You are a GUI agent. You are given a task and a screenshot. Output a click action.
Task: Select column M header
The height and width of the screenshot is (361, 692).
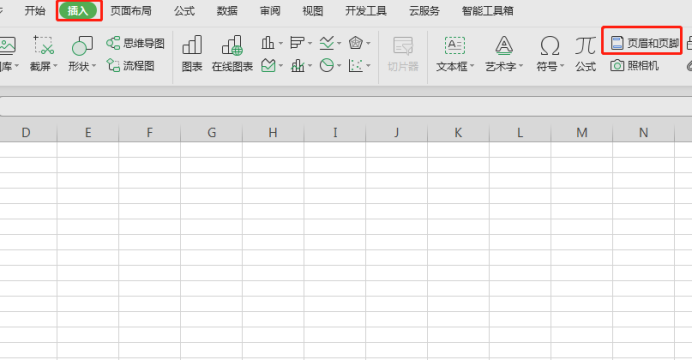[582, 132]
